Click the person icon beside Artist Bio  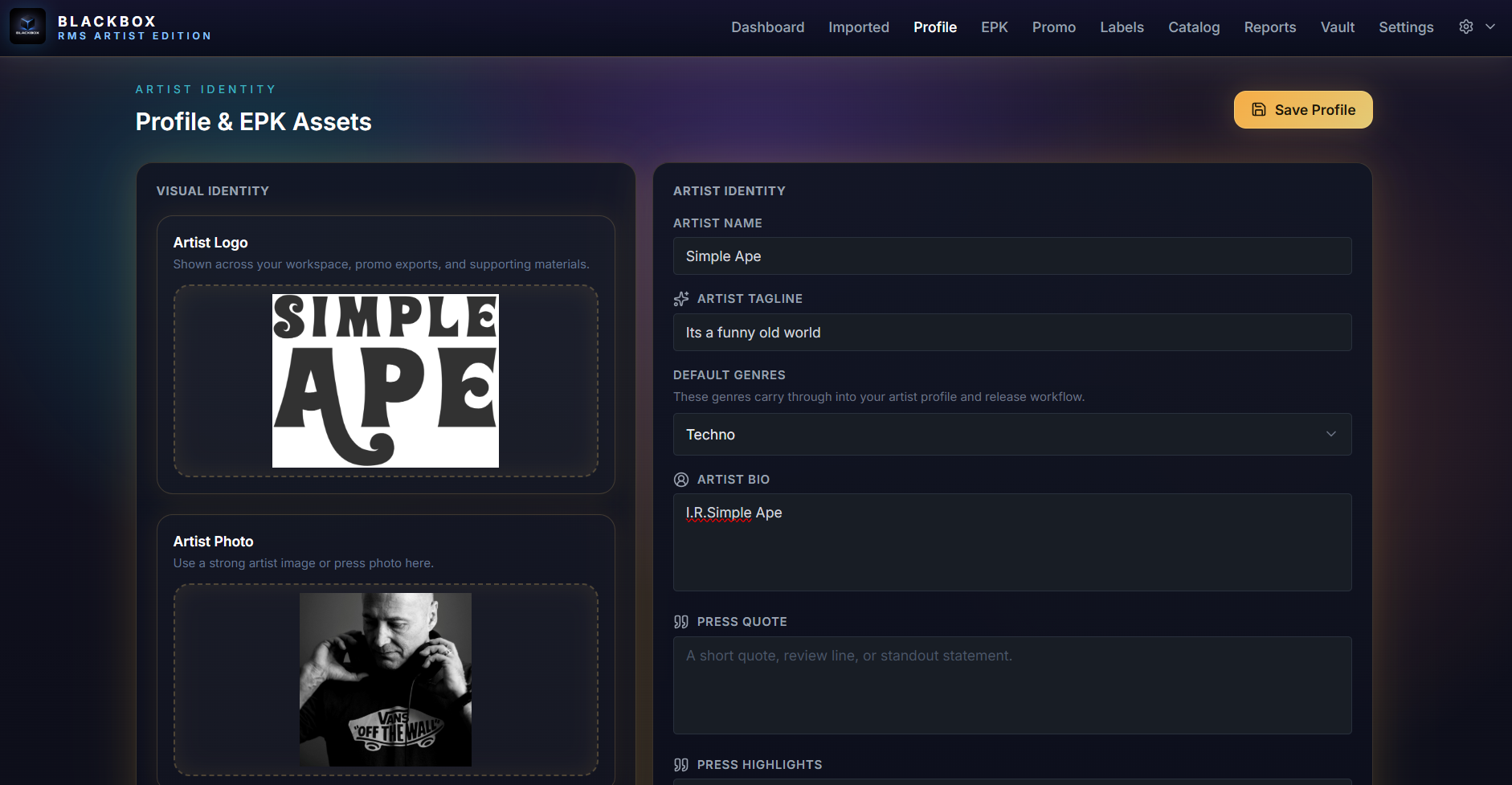pyautogui.click(x=680, y=479)
